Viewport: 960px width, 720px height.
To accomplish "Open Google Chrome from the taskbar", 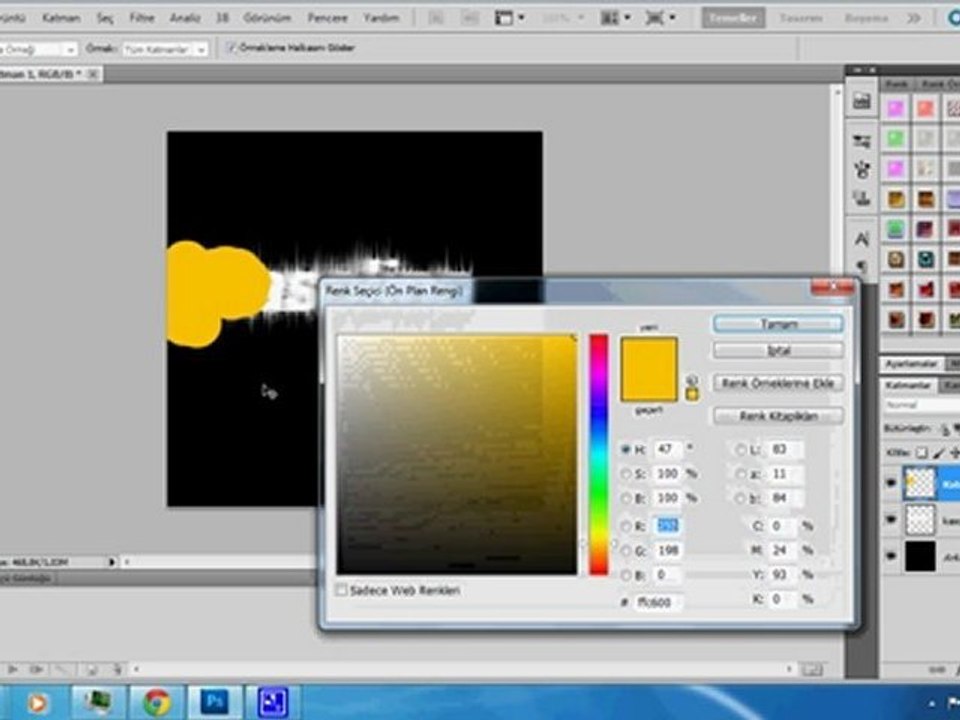I will click(x=157, y=702).
